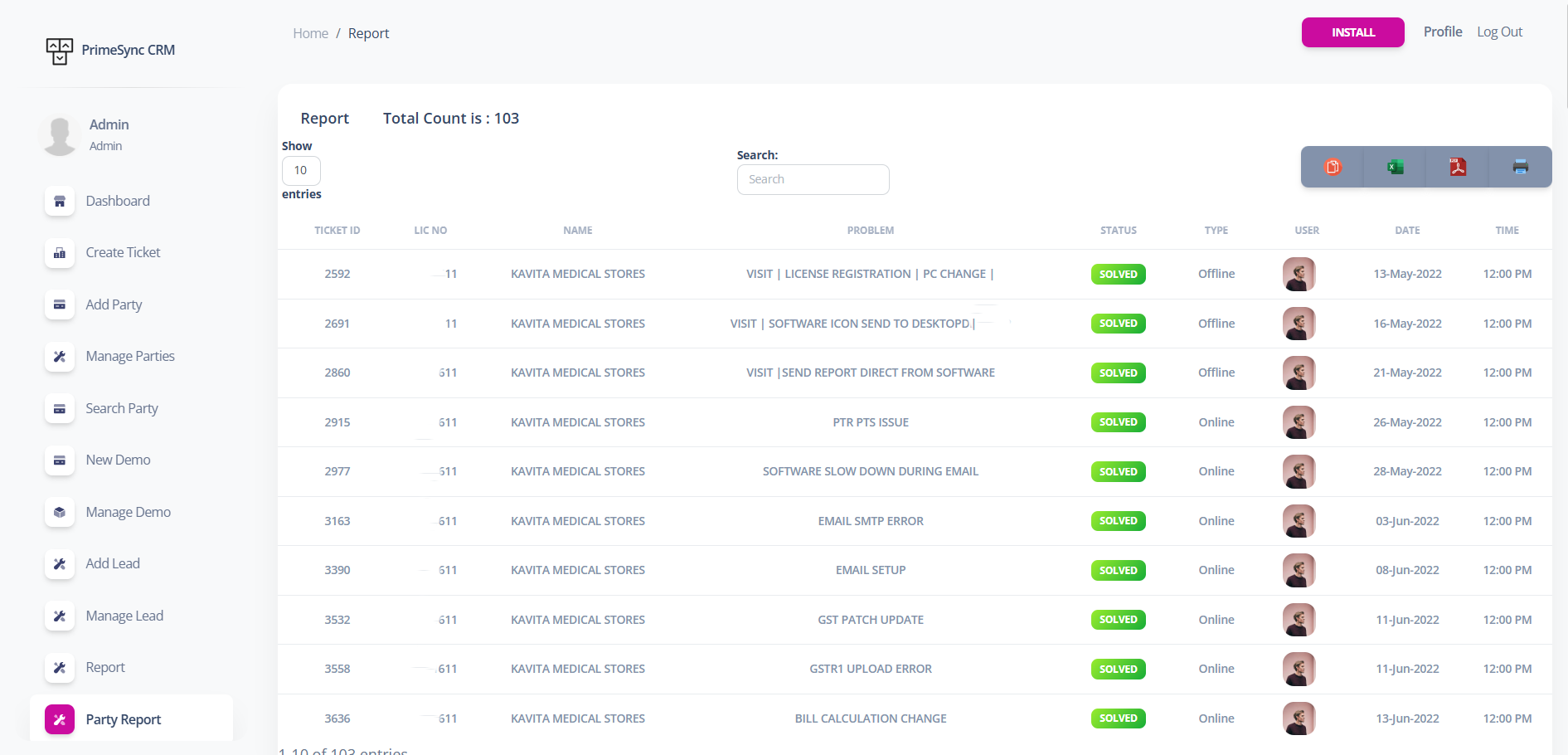Open the Show entries dropdown
Viewport: 1568px width, 755px height.
point(301,171)
